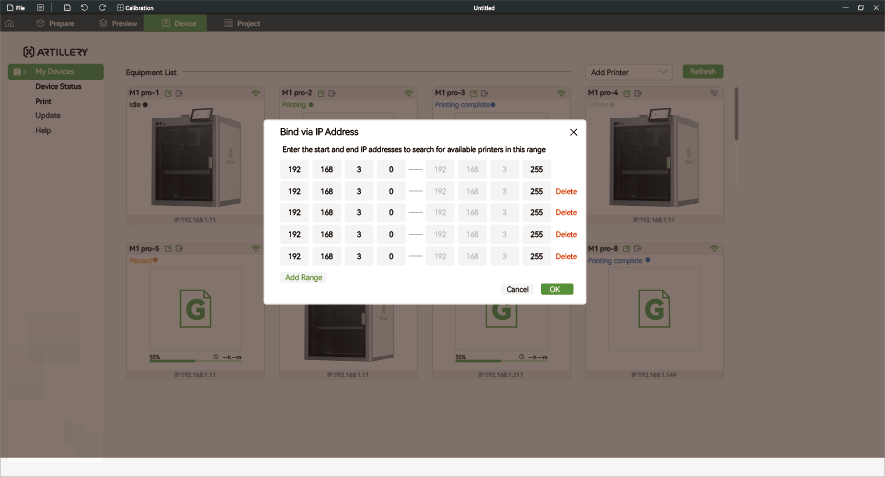Click the Undo arrow icon
Viewport: 885px width, 477px height.
(x=84, y=8)
